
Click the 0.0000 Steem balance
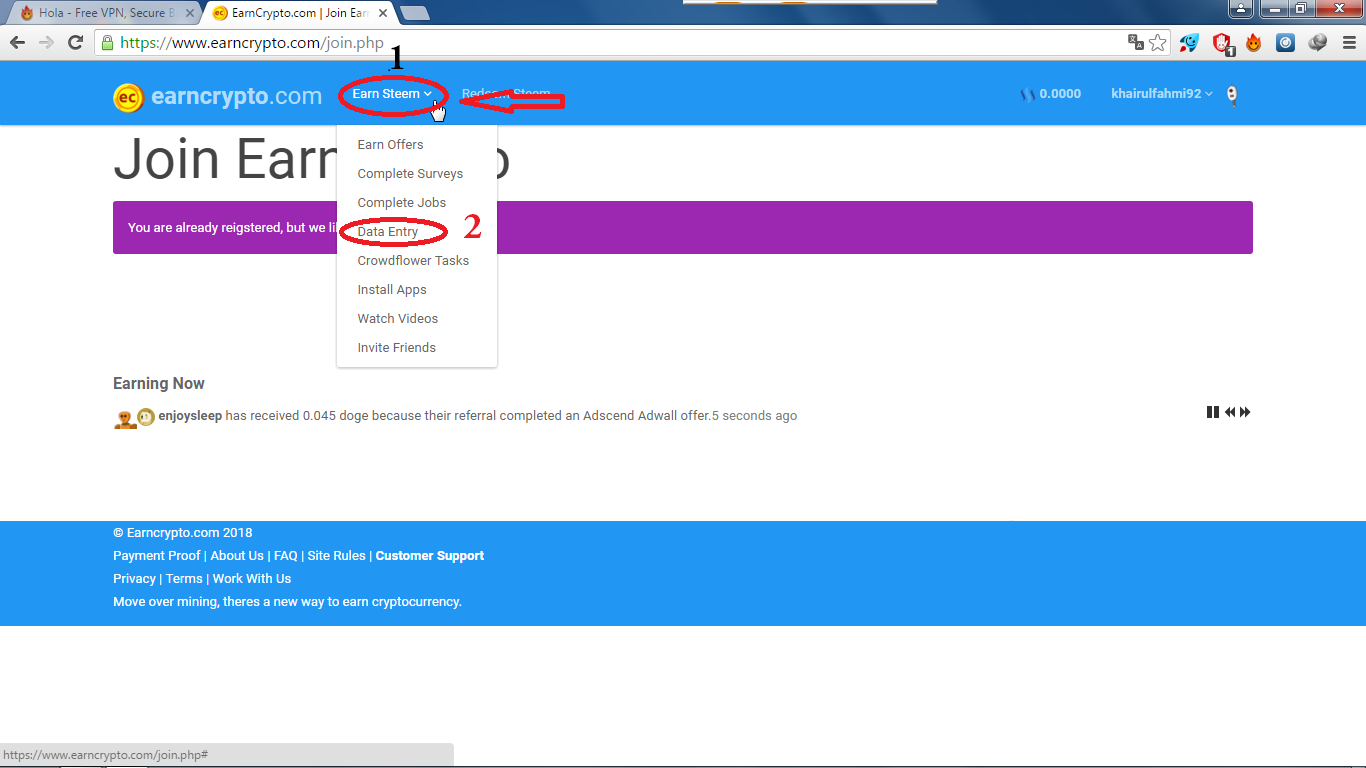click(1060, 94)
